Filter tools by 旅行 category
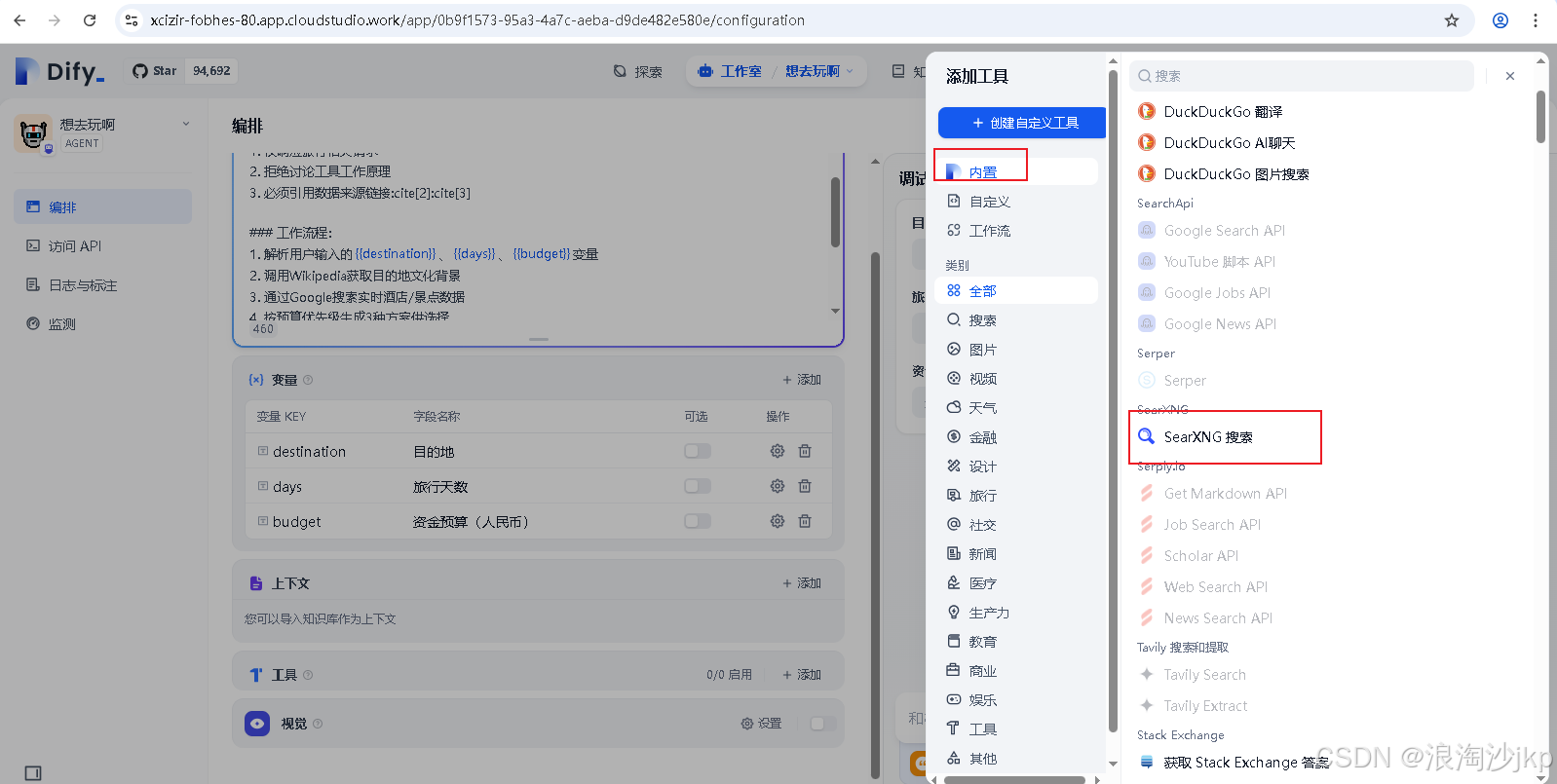 1016,496
